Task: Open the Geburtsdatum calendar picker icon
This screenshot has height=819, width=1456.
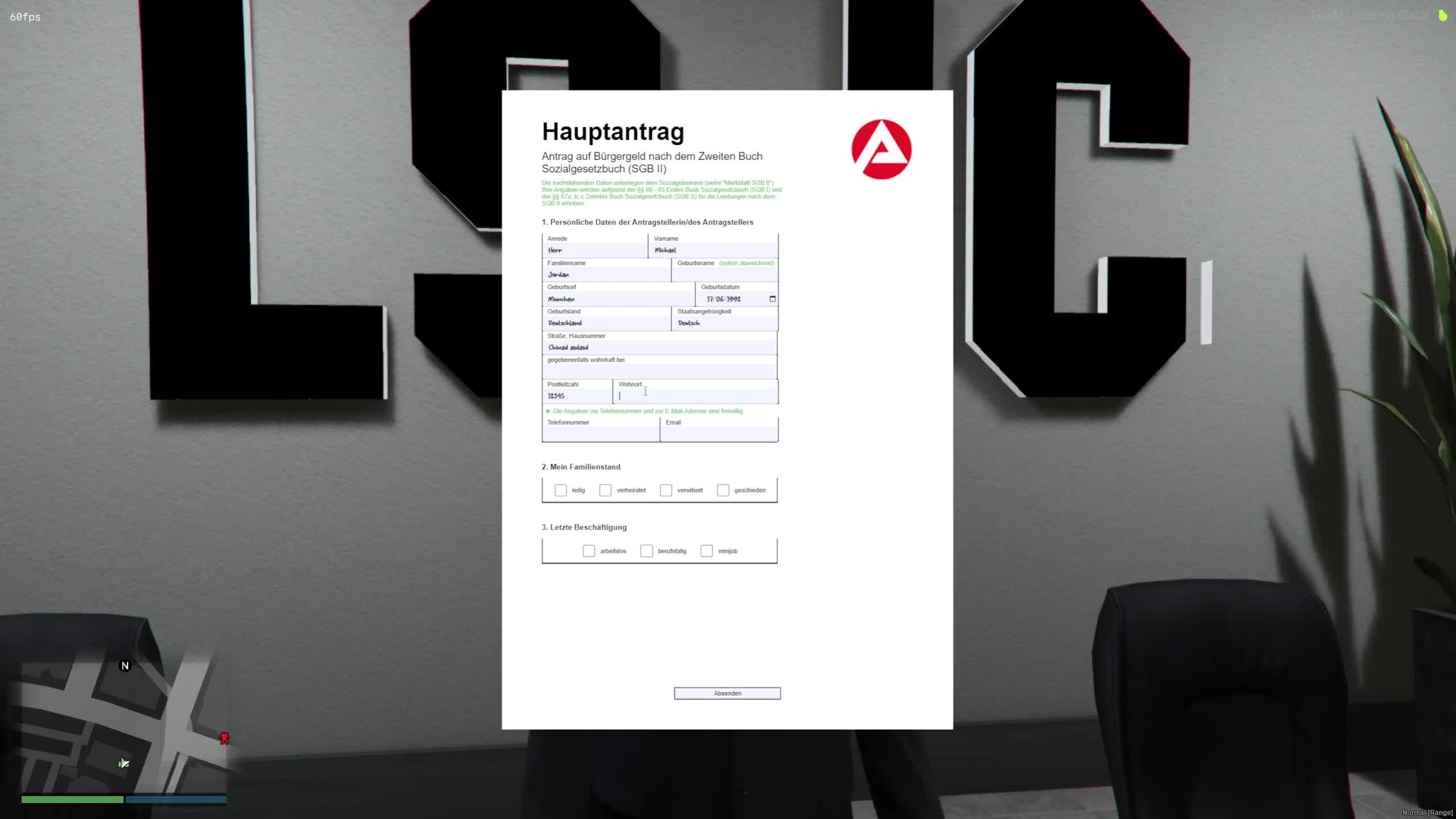Action: click(772, 299)
